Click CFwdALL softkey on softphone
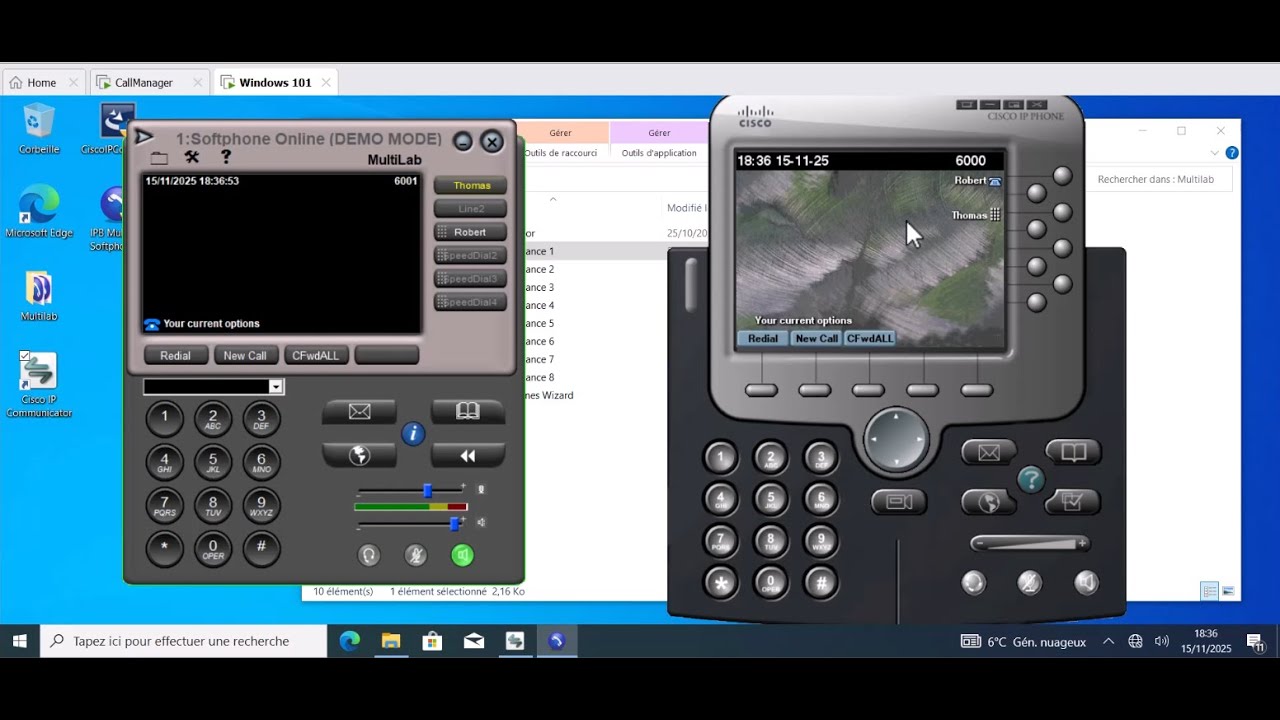The image size is (1280, 720). point(315,355)
